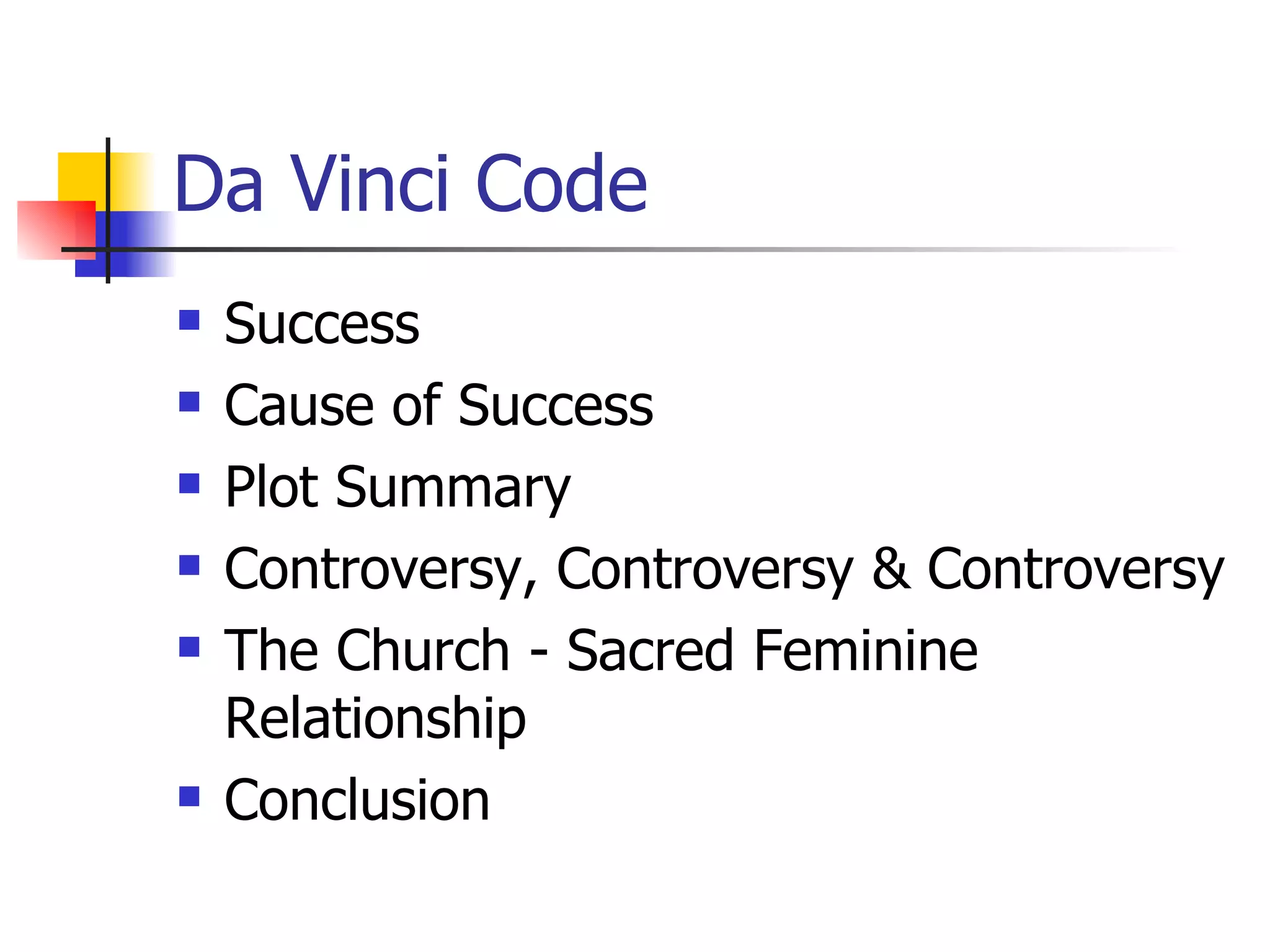Click bullet marker beside Plot Summary
The height and width of the screenshot is (952, 1270).
click(189, 483)
